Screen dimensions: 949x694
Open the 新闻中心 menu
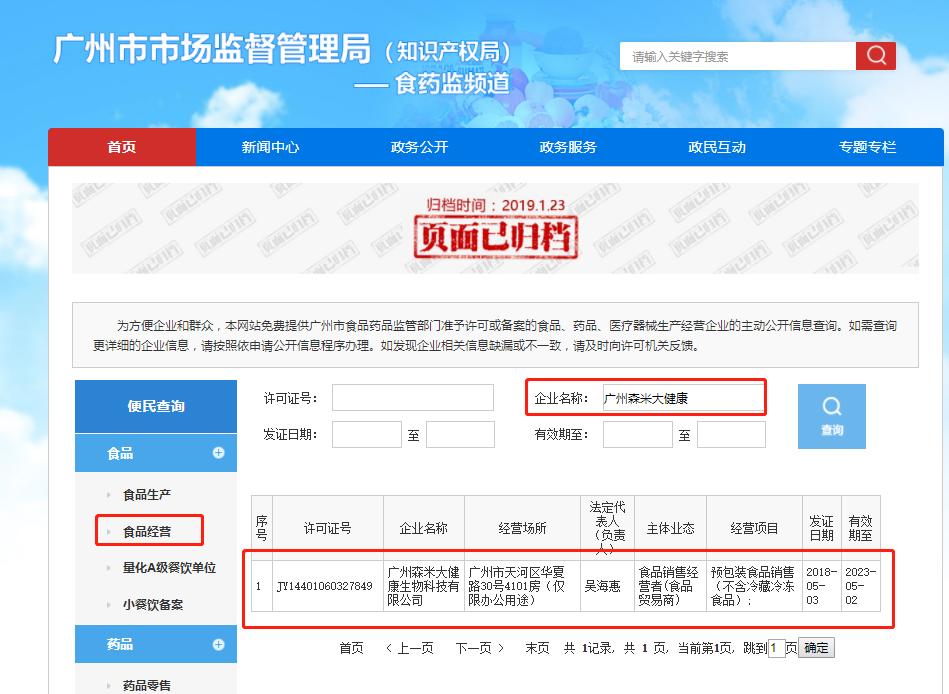click(271, 146)
